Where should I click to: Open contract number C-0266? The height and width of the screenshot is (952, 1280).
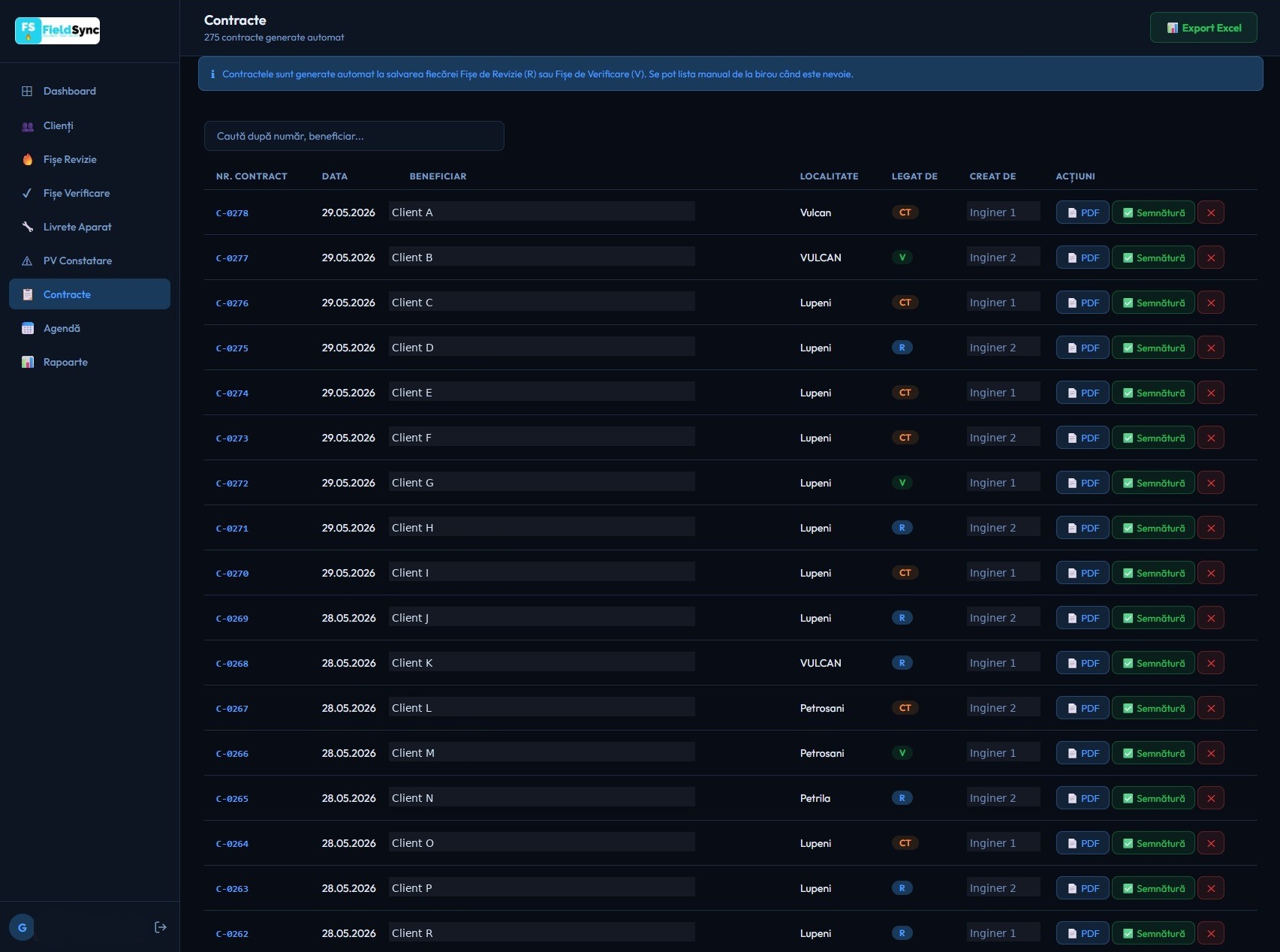pyautogui.click(x=232, y=754)
